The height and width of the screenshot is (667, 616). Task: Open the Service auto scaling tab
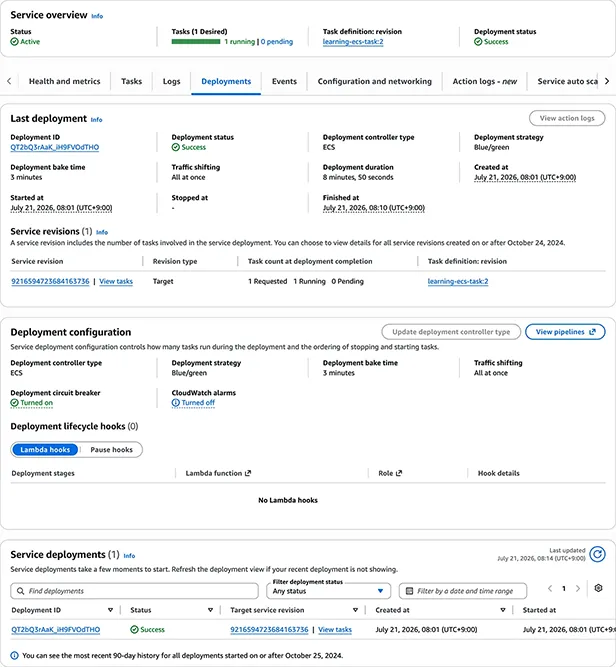pyautogui.click(x=567, y=81)
